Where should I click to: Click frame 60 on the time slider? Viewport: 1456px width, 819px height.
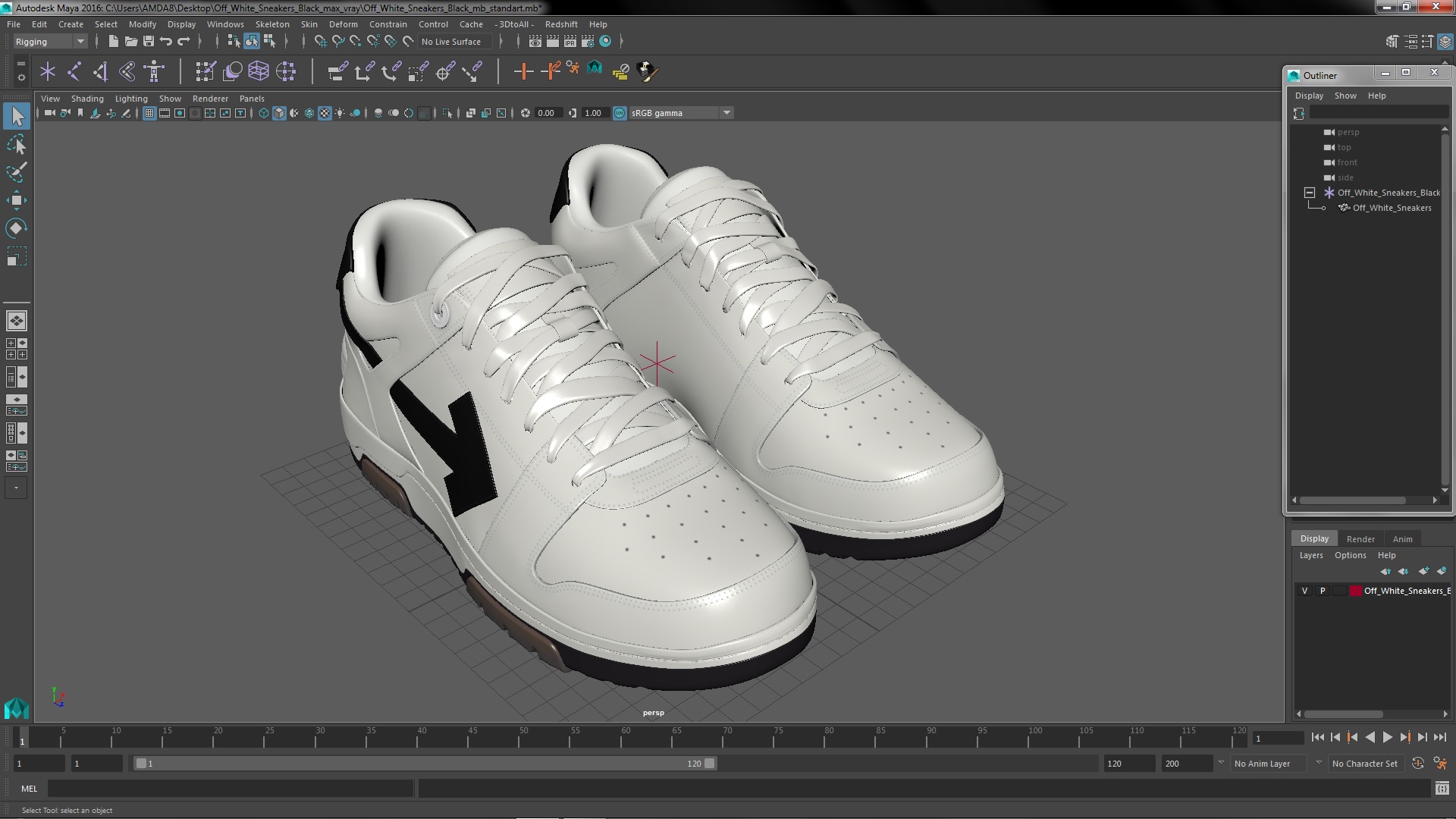pos(626,737)
